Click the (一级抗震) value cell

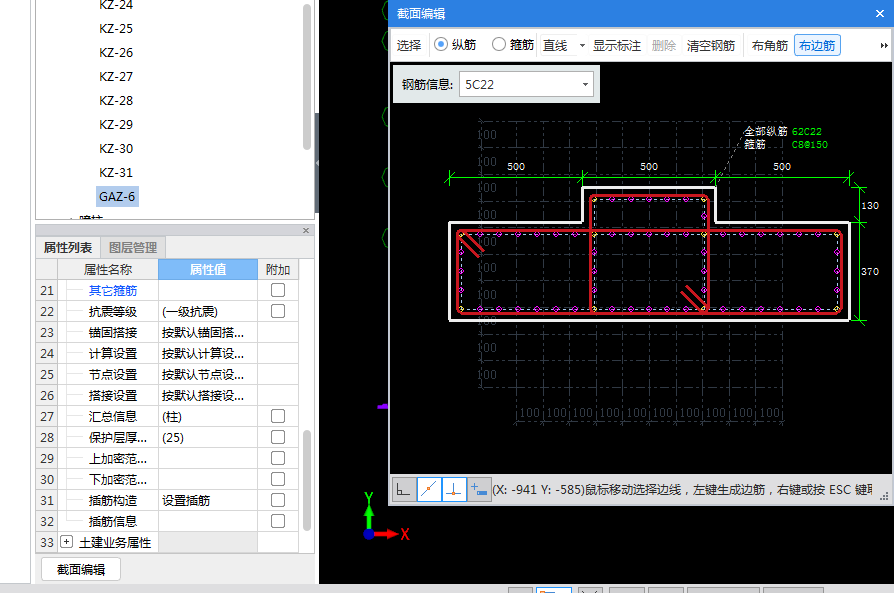[208, 312]
